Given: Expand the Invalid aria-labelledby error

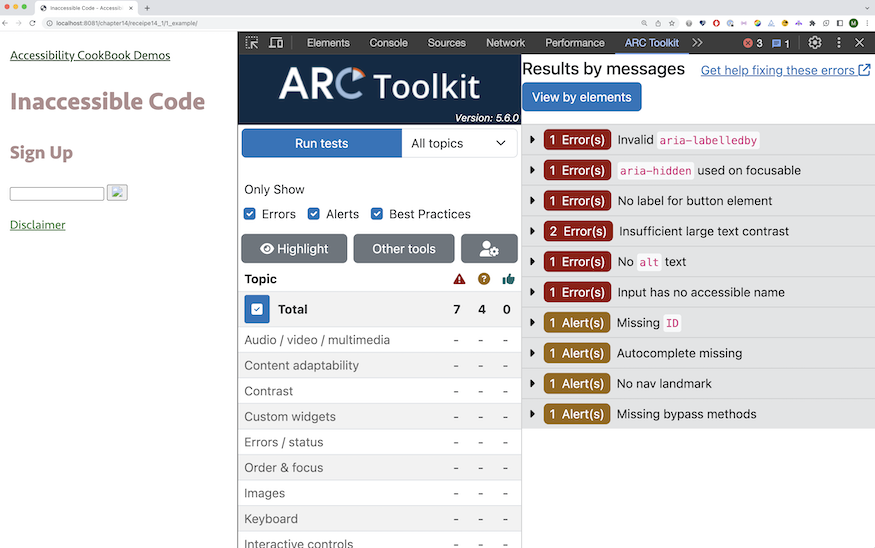Looking at the screenshot, I should pyautogui.click(x=532, y=140).
